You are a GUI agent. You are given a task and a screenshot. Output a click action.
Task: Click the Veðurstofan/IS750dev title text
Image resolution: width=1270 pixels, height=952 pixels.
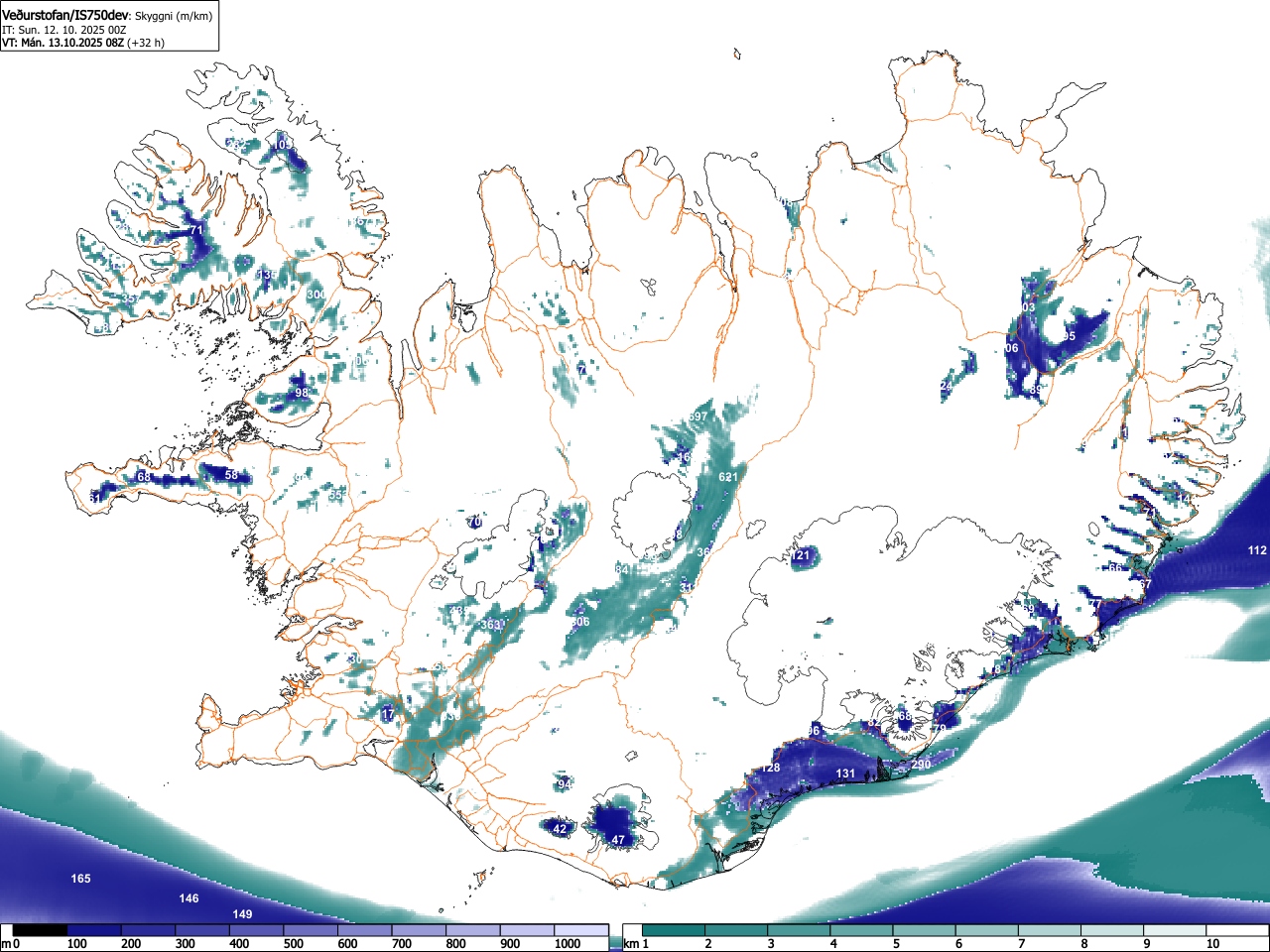point(65,15)
